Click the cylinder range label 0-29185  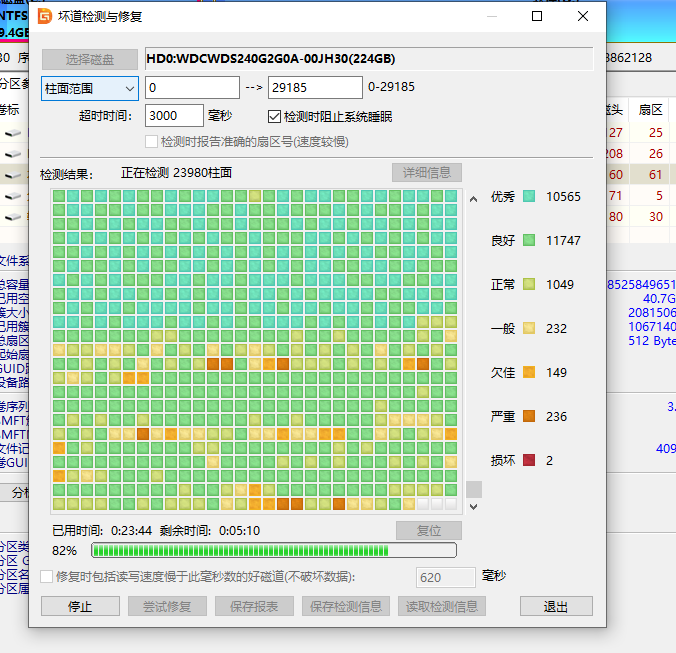[x=391, y=87]
